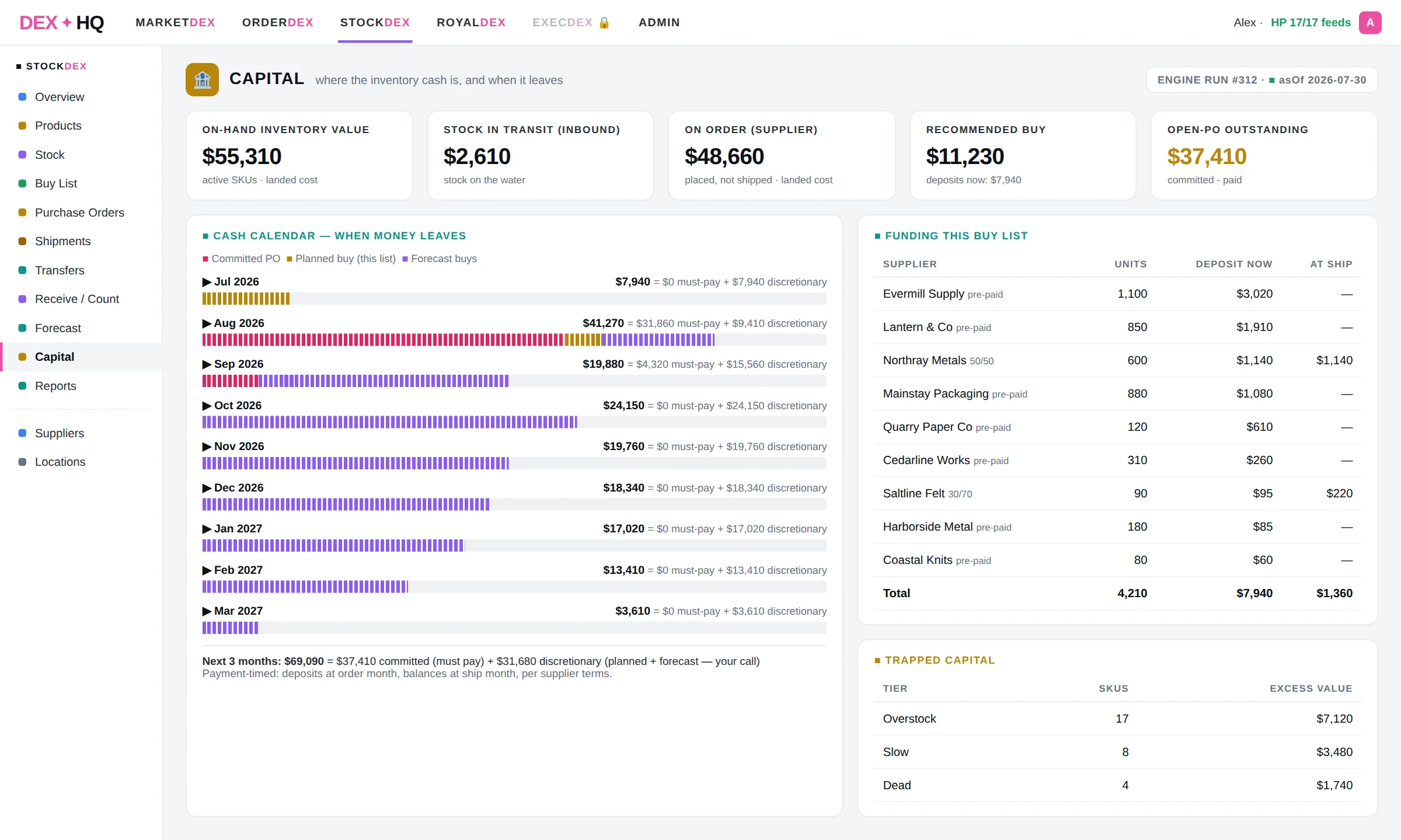Image resolution: width=1401 pixels, height=840 pixels.
Task: Click the brown dot beside Shipments
Action: pyautogui.click(x=22, y=241)
